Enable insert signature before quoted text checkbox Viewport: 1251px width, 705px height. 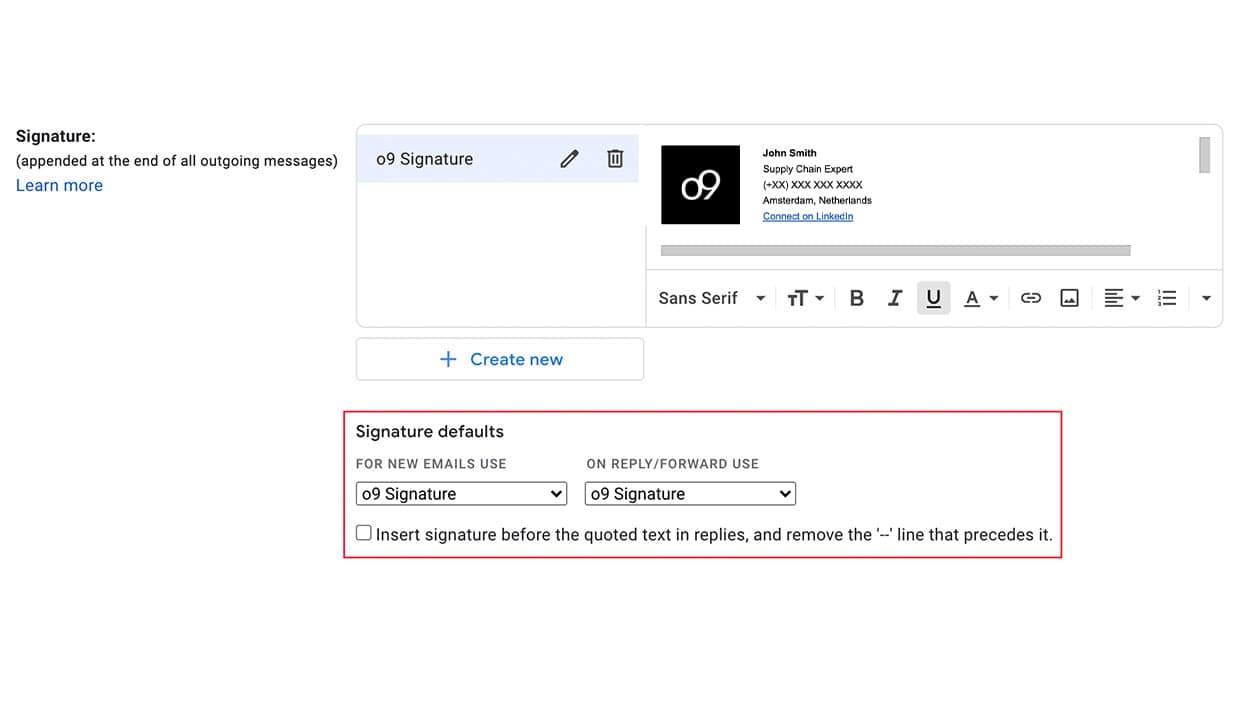pos(364,533)
